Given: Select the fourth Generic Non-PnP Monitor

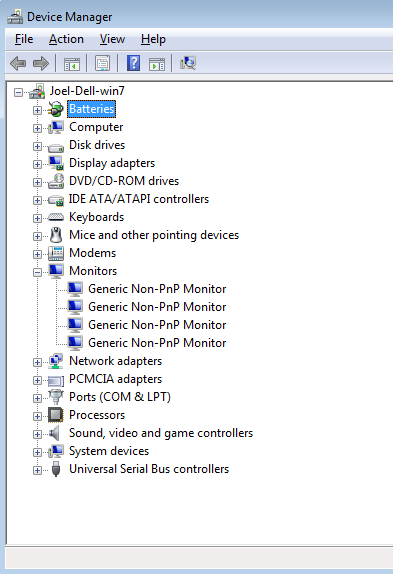Looking at the screenshot, I should click(x=157, y=343).
